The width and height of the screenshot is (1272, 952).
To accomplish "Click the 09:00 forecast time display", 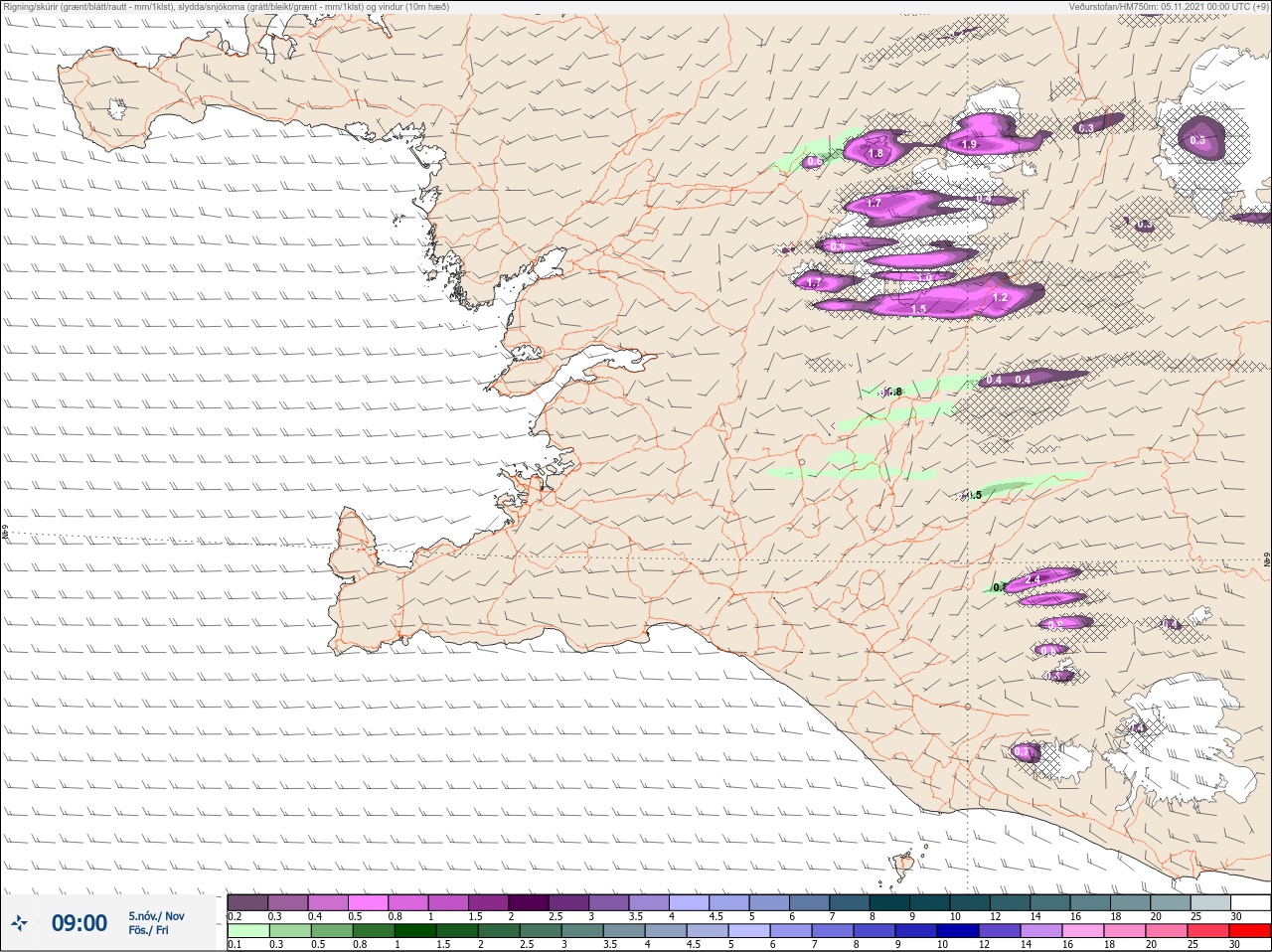I will coord(79,923).
